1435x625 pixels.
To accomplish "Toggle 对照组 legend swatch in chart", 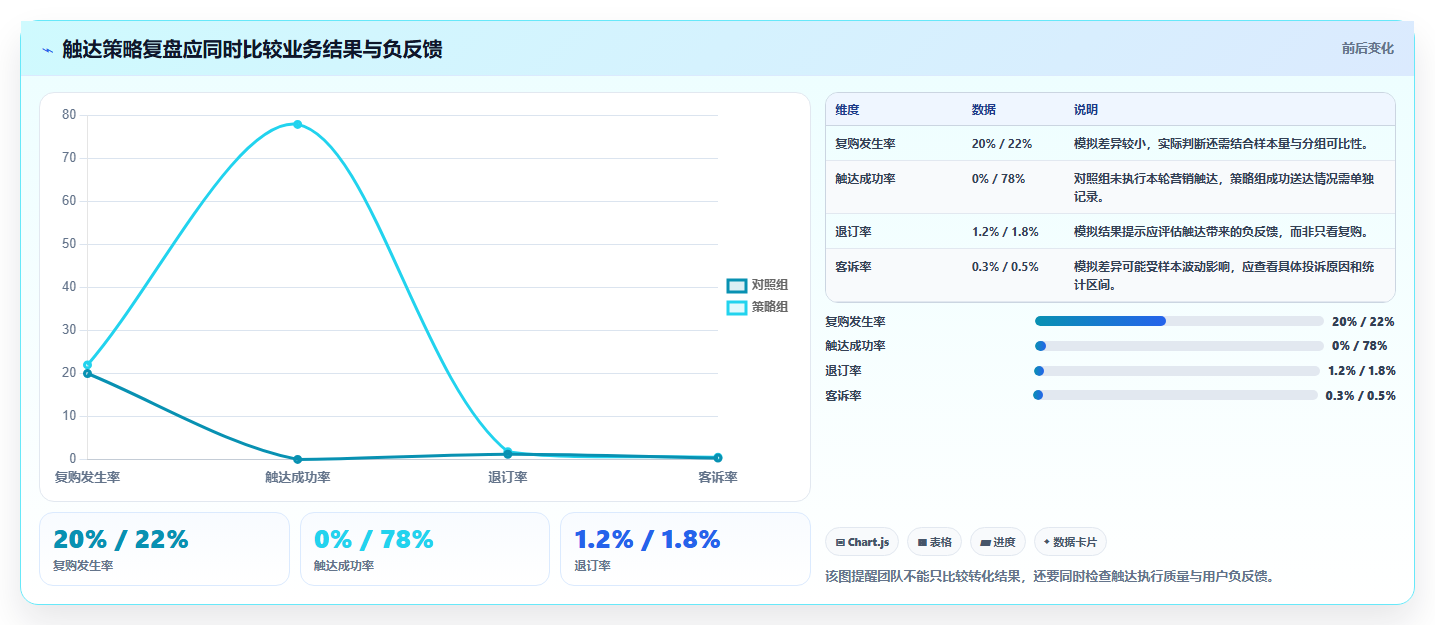I will [x=737, y=286].
